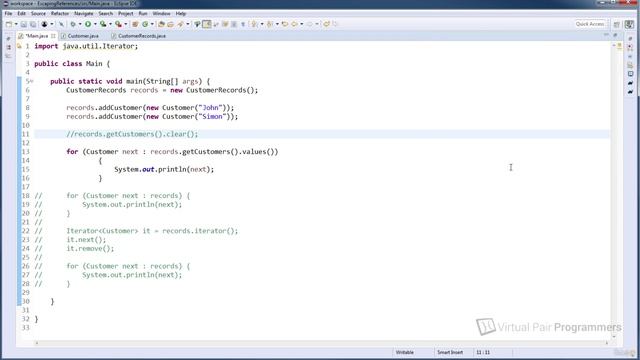Click the External Tools run icon
Viewport: 640px width, 360px height.
[118, 24]
